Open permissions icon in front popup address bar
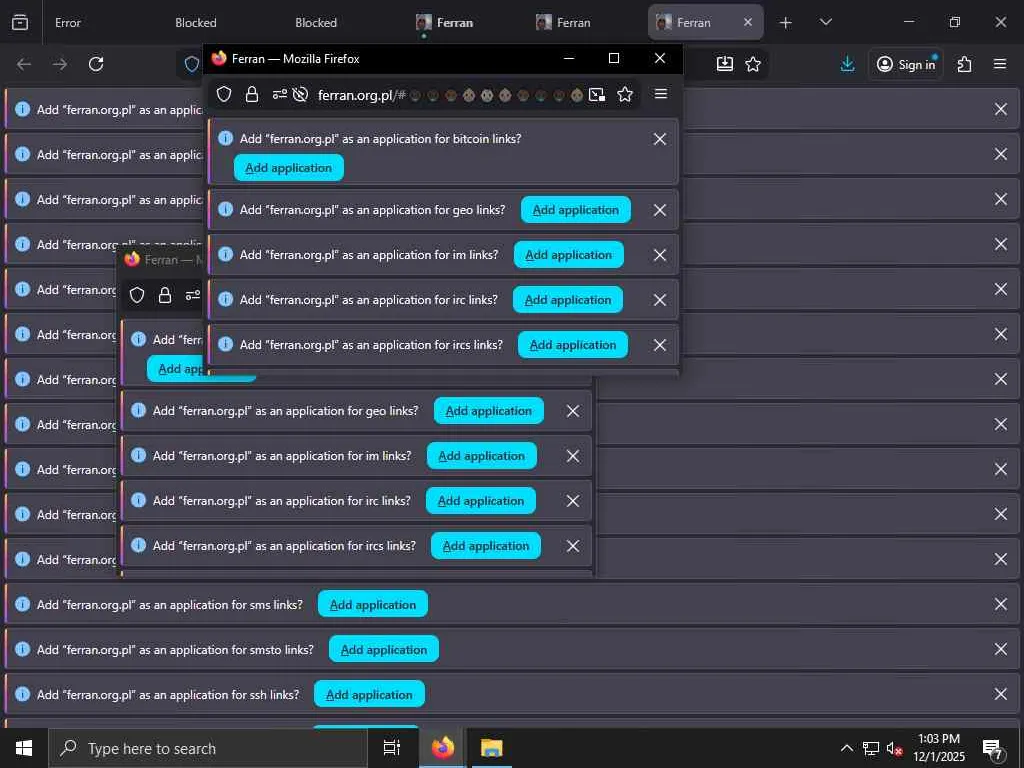Screen dimensions: 1024x768 pyautogui.click(x=280, y=95)
